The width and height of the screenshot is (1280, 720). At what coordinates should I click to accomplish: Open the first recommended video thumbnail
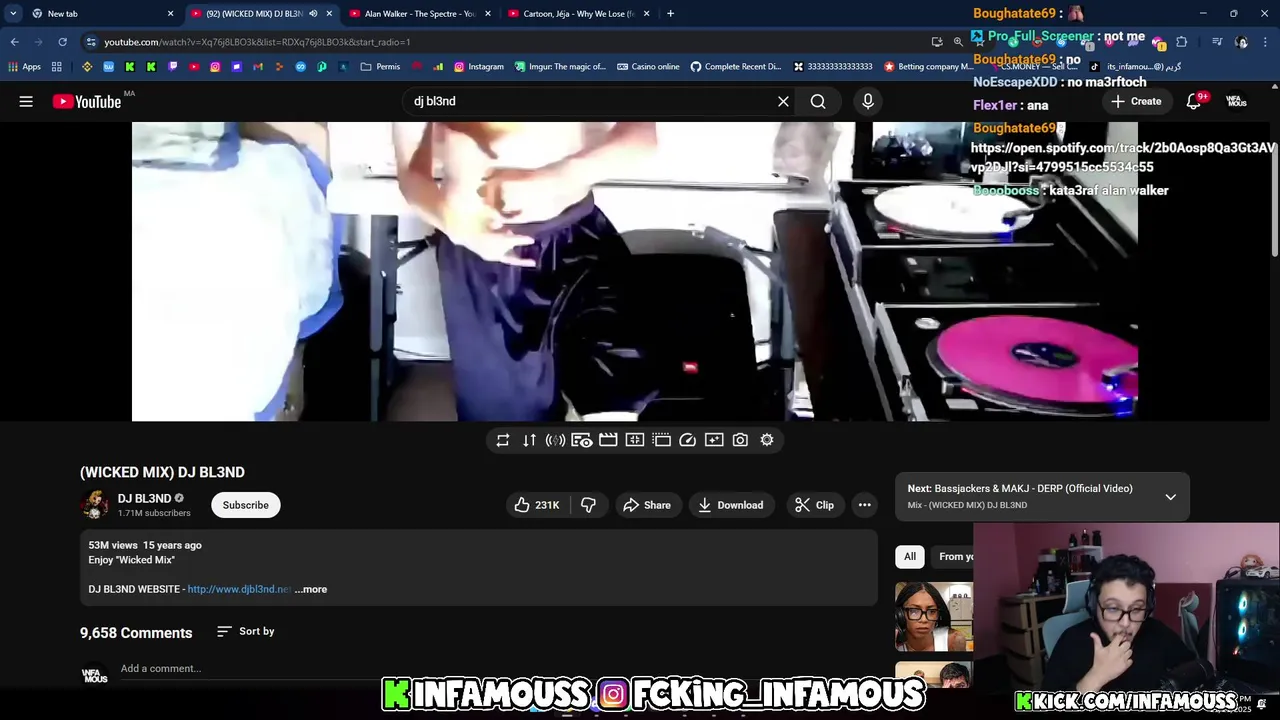[934, 617]
